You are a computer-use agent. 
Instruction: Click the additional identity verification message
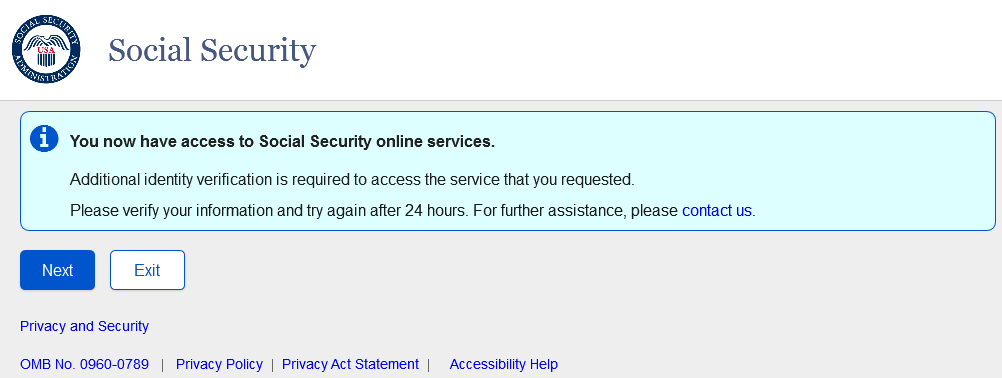(352, 179)
